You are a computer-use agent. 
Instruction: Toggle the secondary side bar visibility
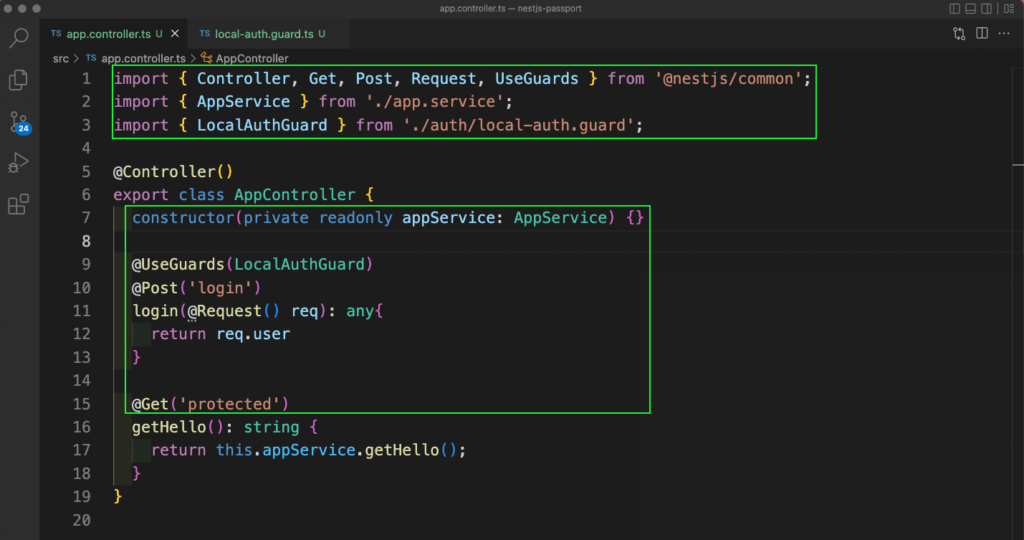pyautogui.click(x=987, y=9)
